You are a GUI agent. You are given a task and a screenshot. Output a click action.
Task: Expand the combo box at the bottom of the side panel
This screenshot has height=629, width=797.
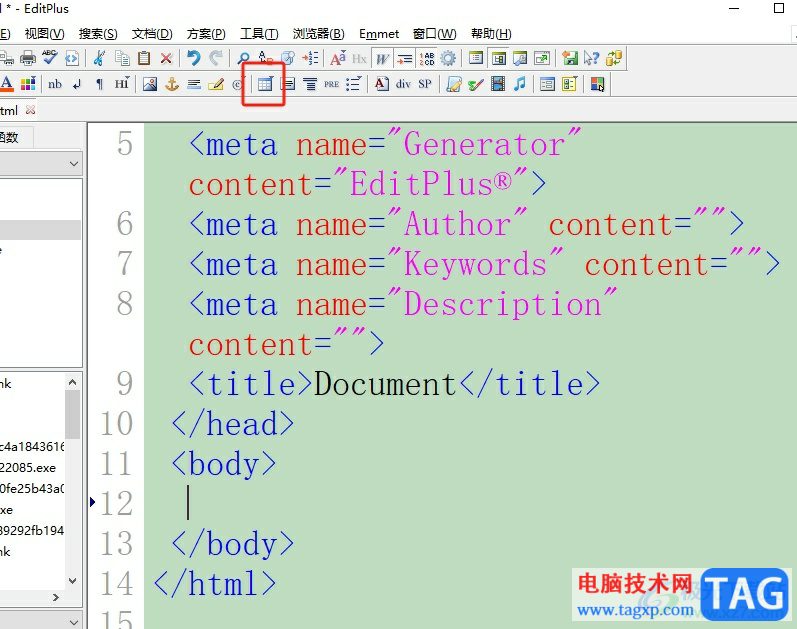(74, 621)
